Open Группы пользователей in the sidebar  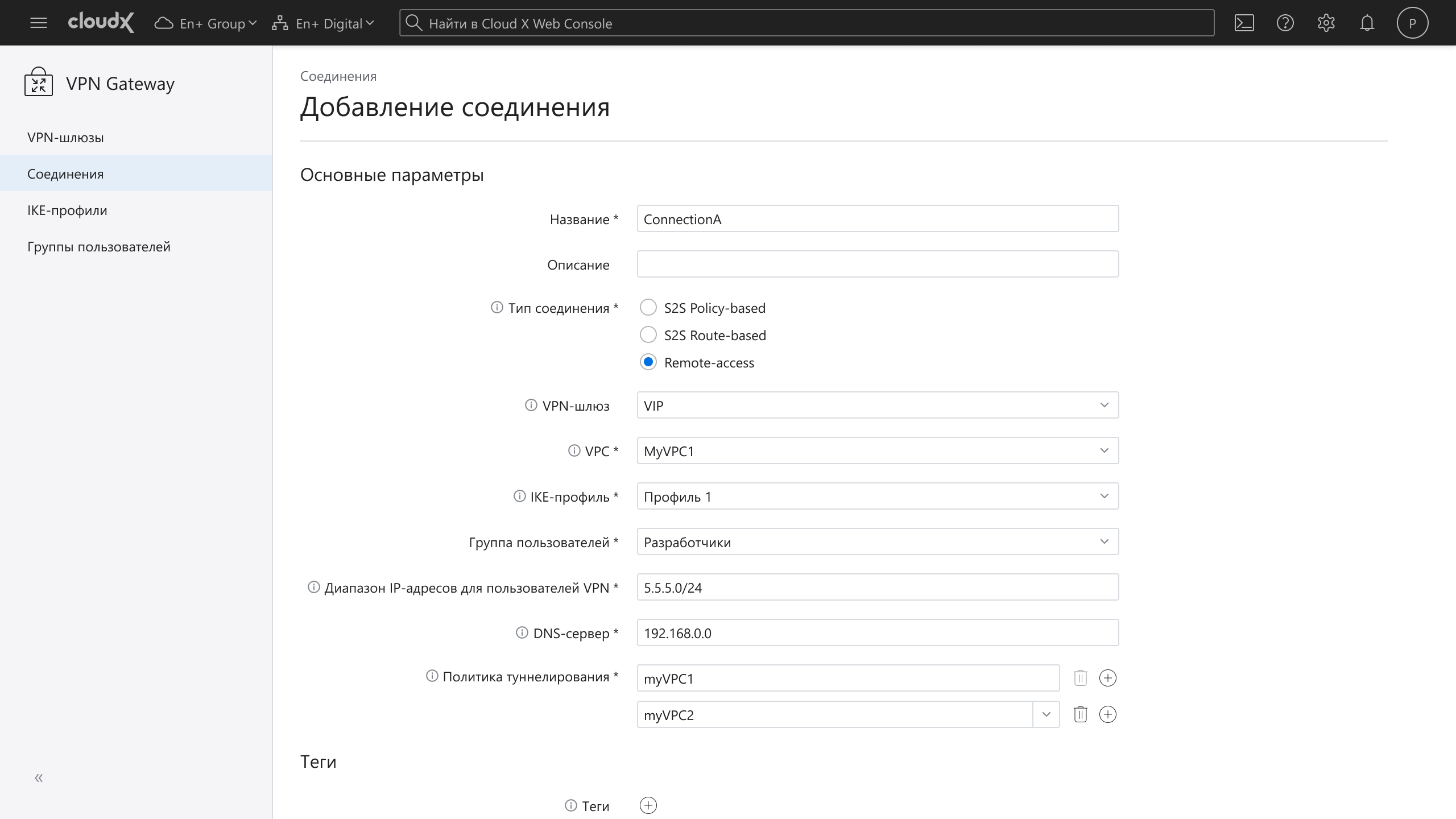98,247
